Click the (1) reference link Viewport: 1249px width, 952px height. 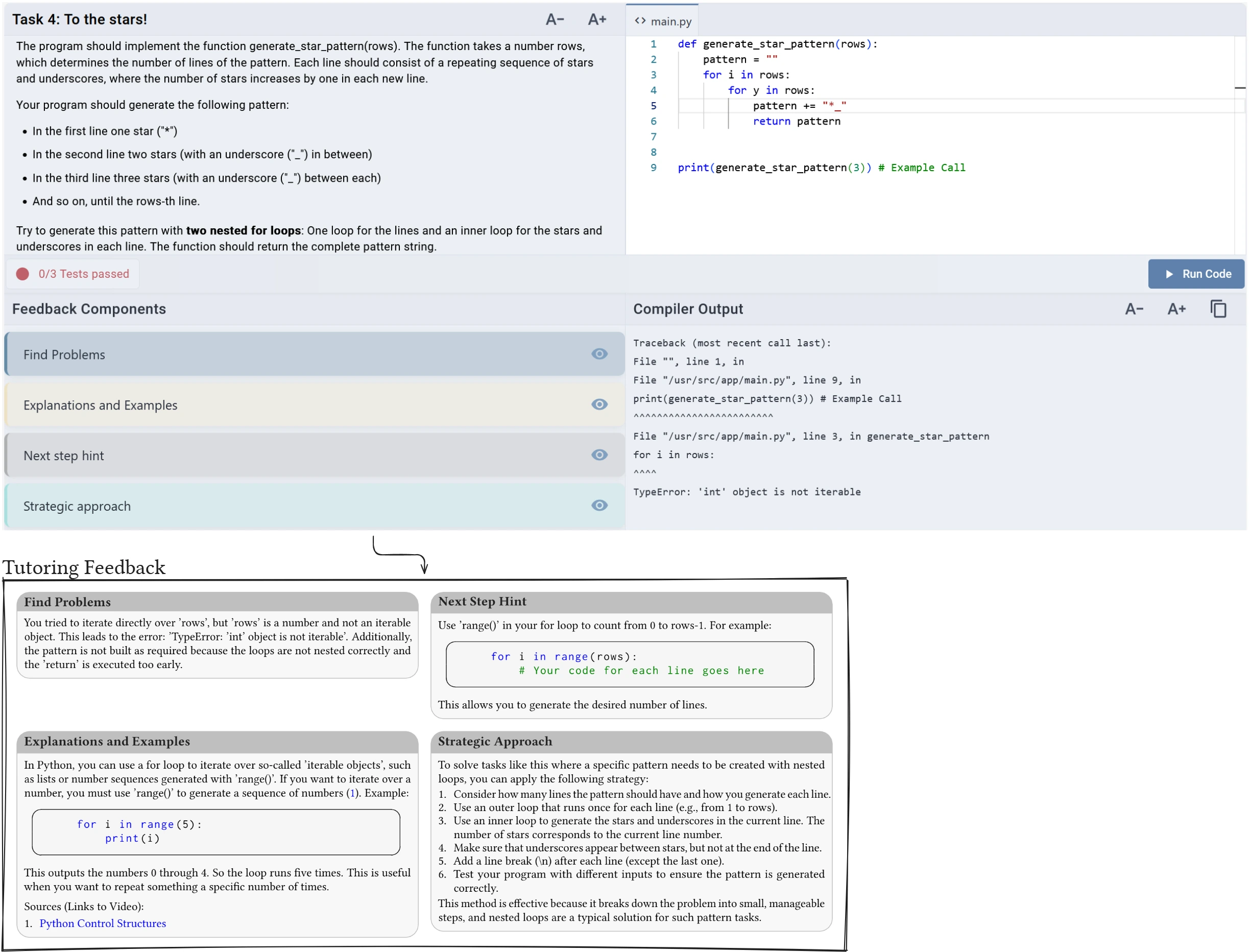[x=352, y=793]
